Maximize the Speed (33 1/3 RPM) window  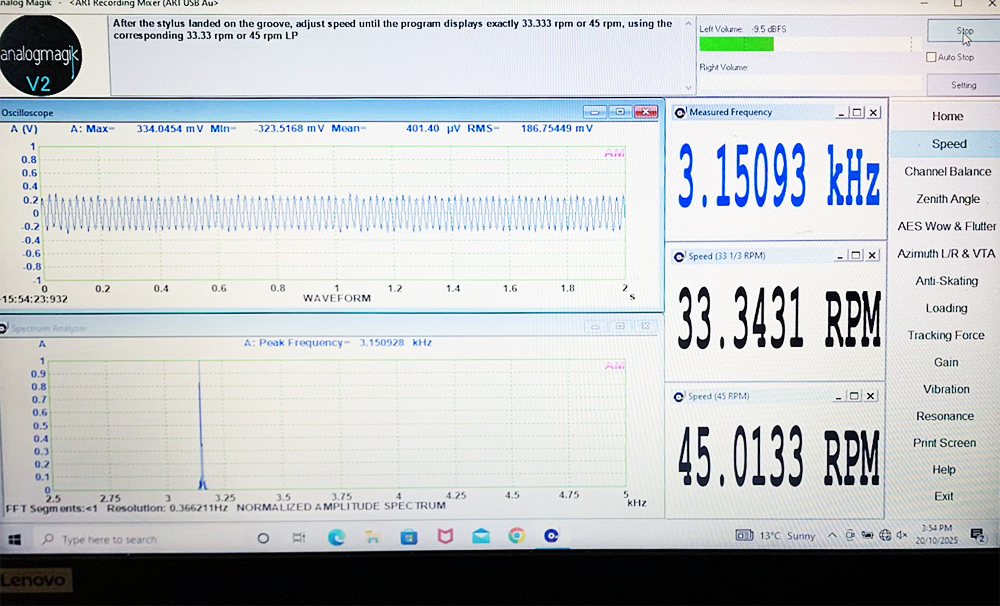point(857,256)
